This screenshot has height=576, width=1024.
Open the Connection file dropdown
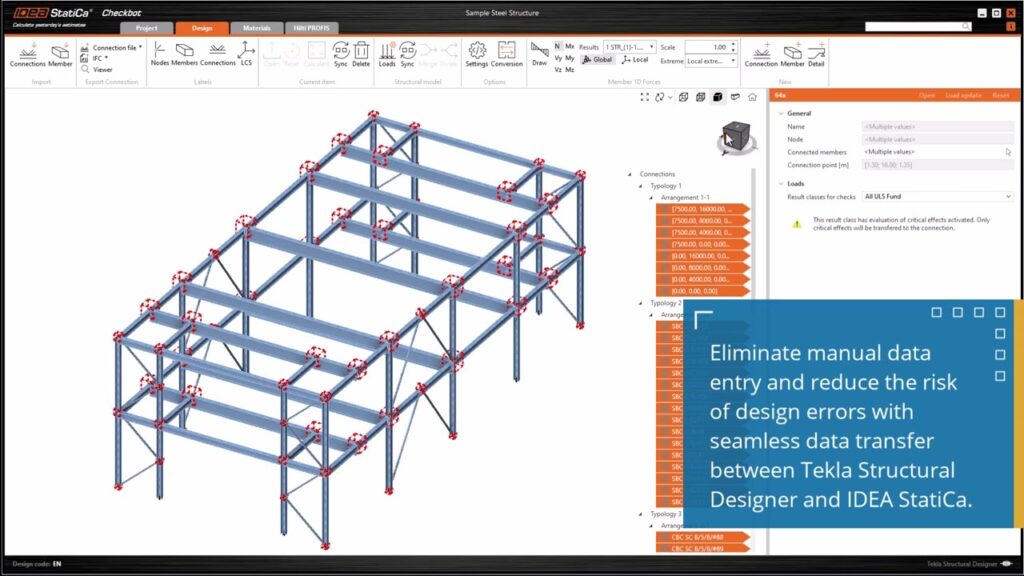(x=111, y=48)
